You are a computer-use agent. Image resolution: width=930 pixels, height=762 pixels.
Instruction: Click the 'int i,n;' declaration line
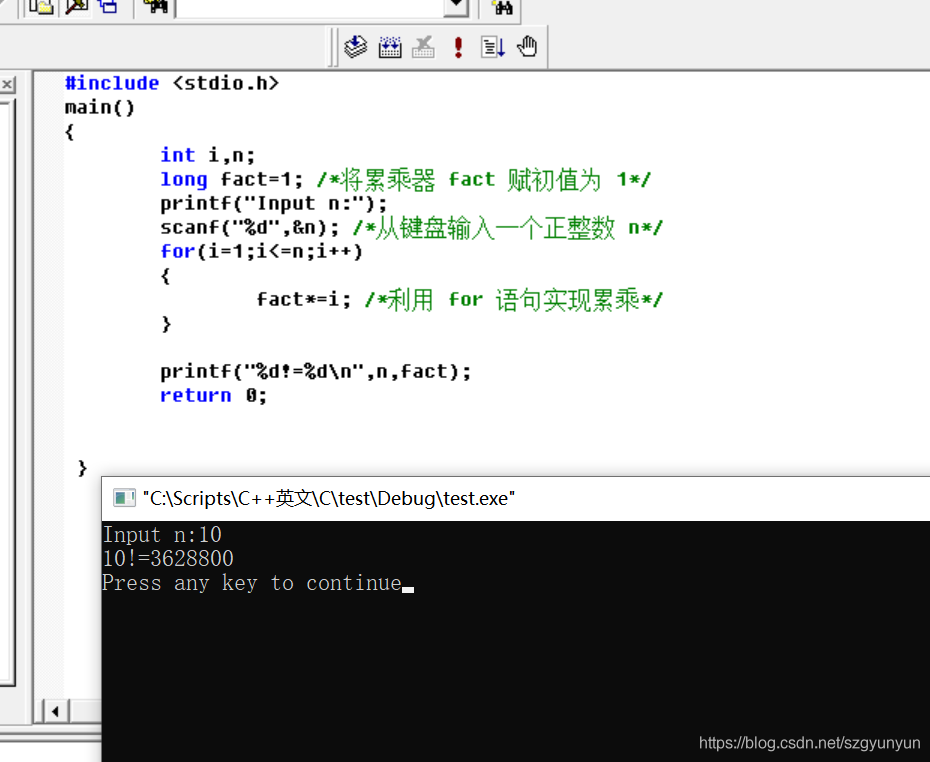coord(208,155)
